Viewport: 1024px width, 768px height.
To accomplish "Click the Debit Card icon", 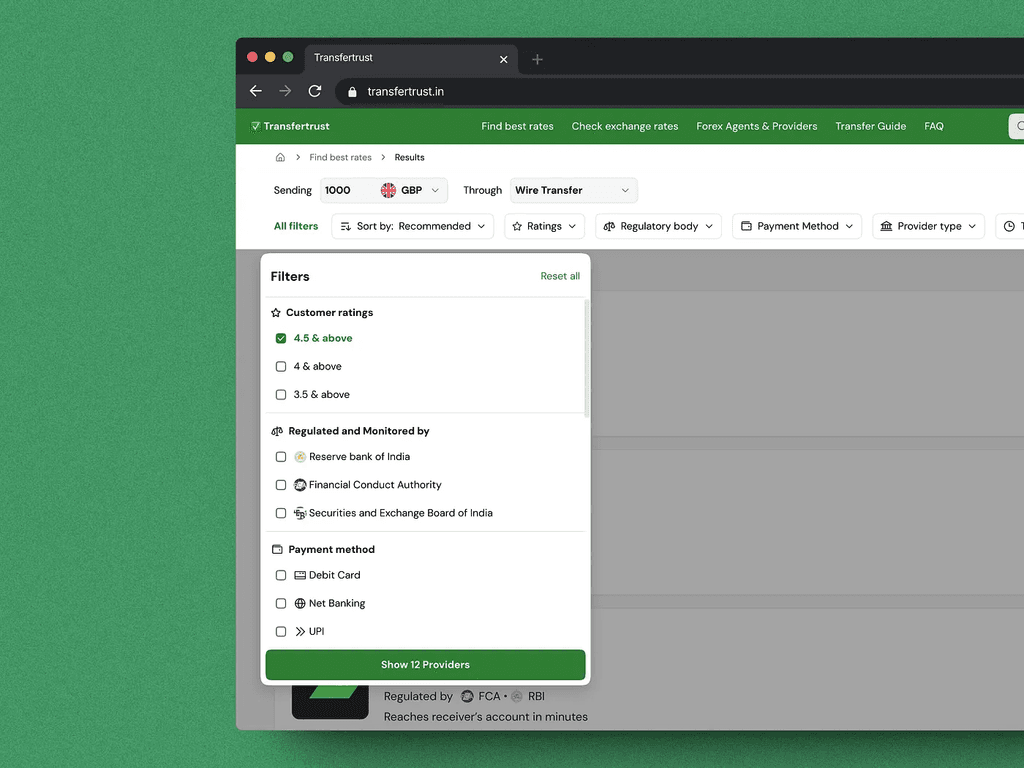I will tap(300, 575).
